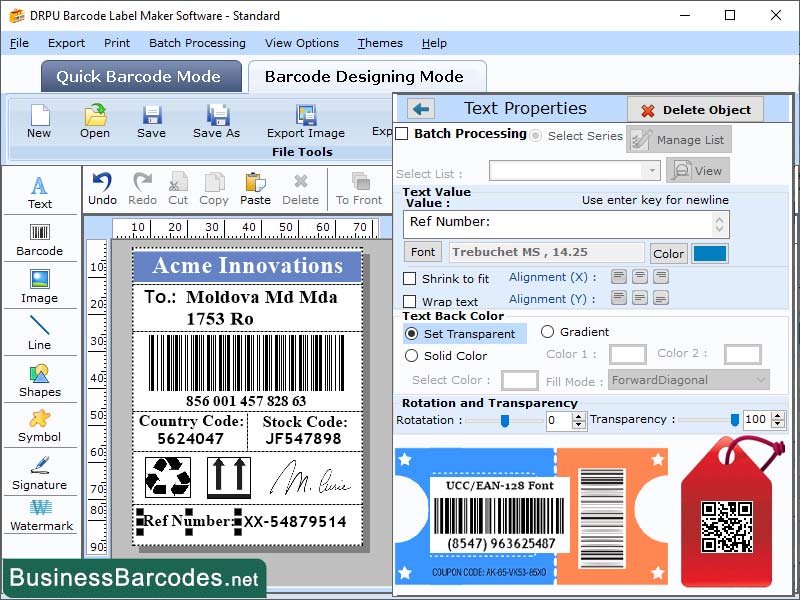Switch to Quick Barcode Mode tab
Screen dimensions: 800x600
[x=140, y=76]
